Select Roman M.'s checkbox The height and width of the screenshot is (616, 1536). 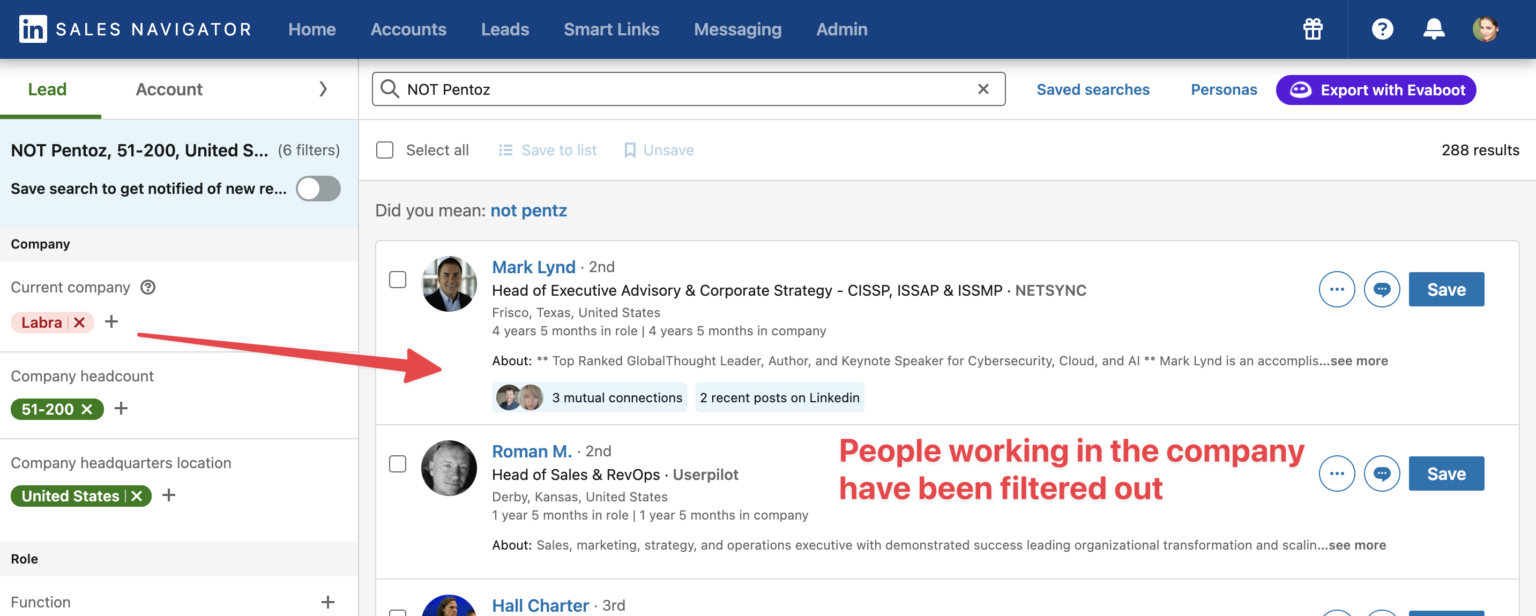click(397, 464)
